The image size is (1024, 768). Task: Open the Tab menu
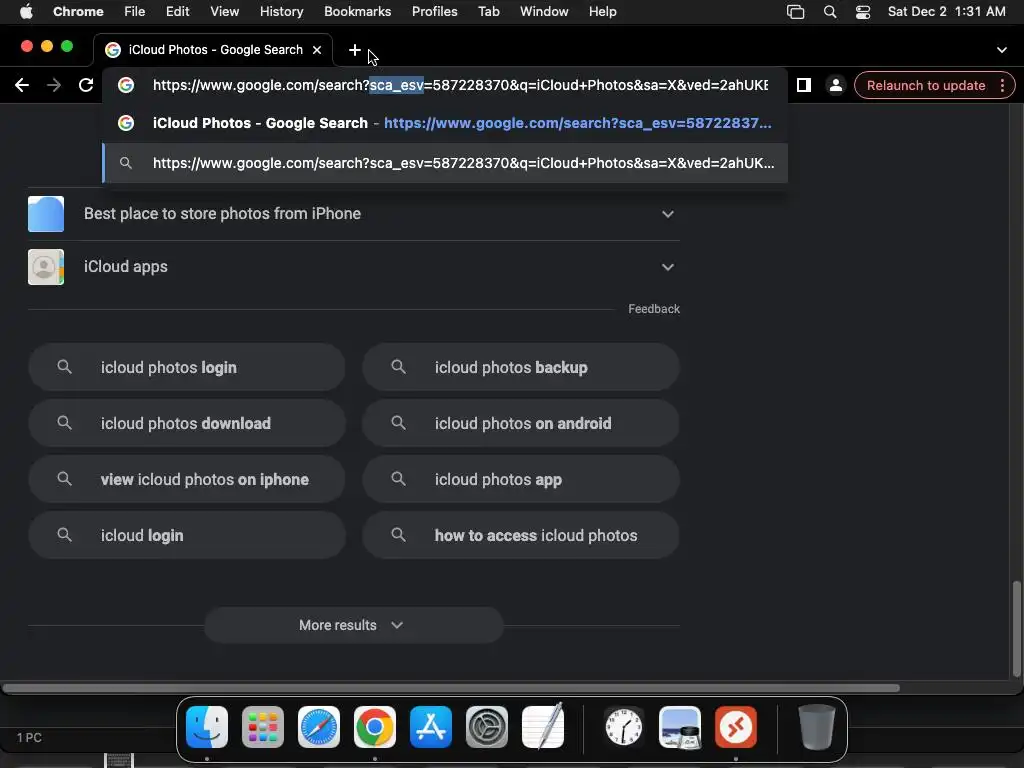[x=488, y=11]
